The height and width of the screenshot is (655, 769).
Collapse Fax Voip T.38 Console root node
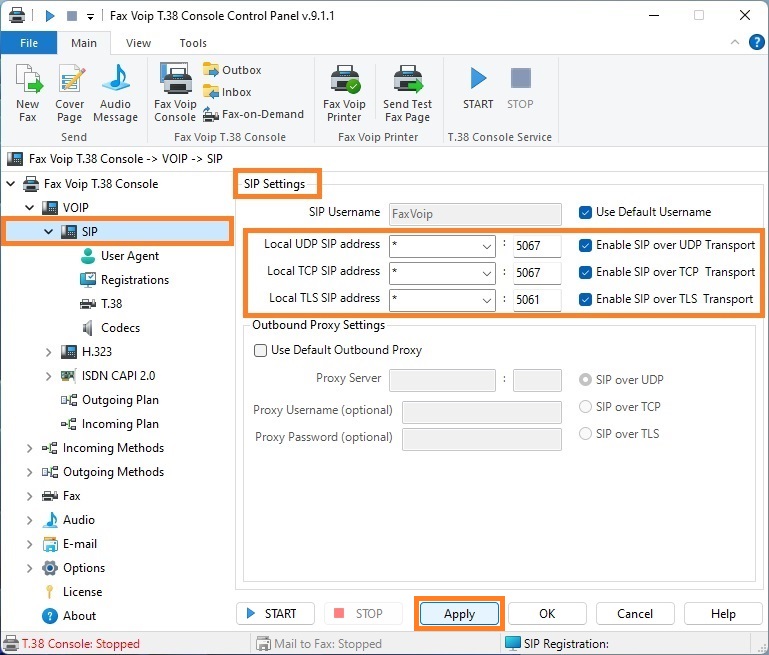[11, 184]
